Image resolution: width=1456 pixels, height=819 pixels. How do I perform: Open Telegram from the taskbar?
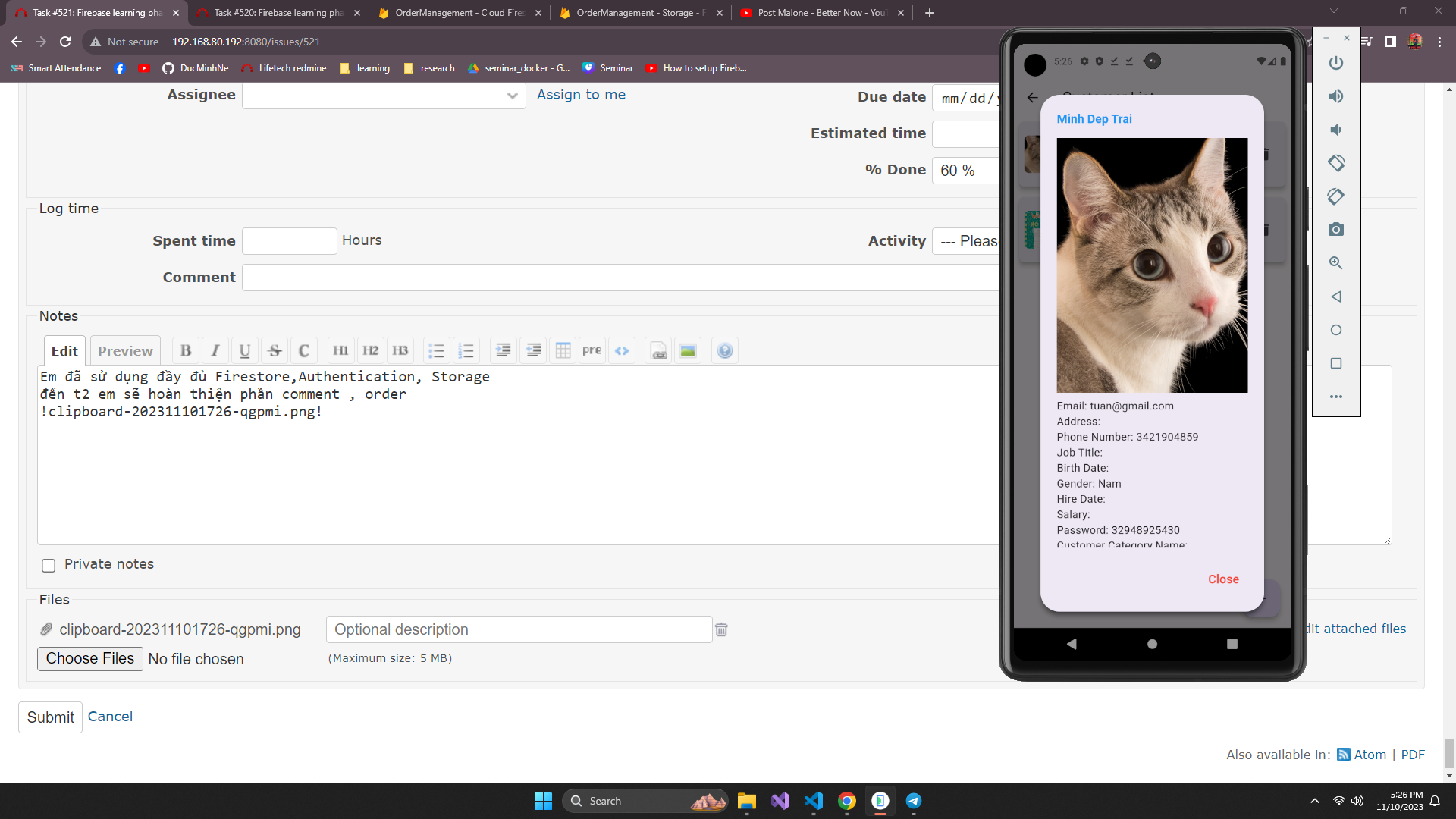coord(913,801)
